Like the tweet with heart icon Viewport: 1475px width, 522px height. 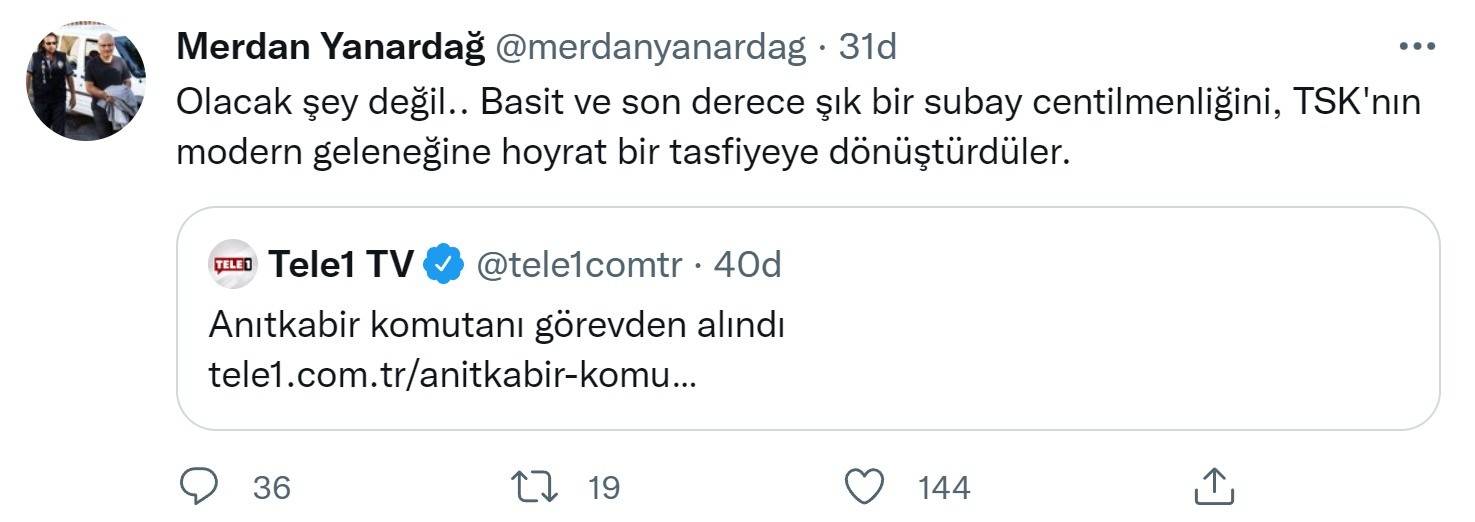pyautogui.click(x=864, y=487)
